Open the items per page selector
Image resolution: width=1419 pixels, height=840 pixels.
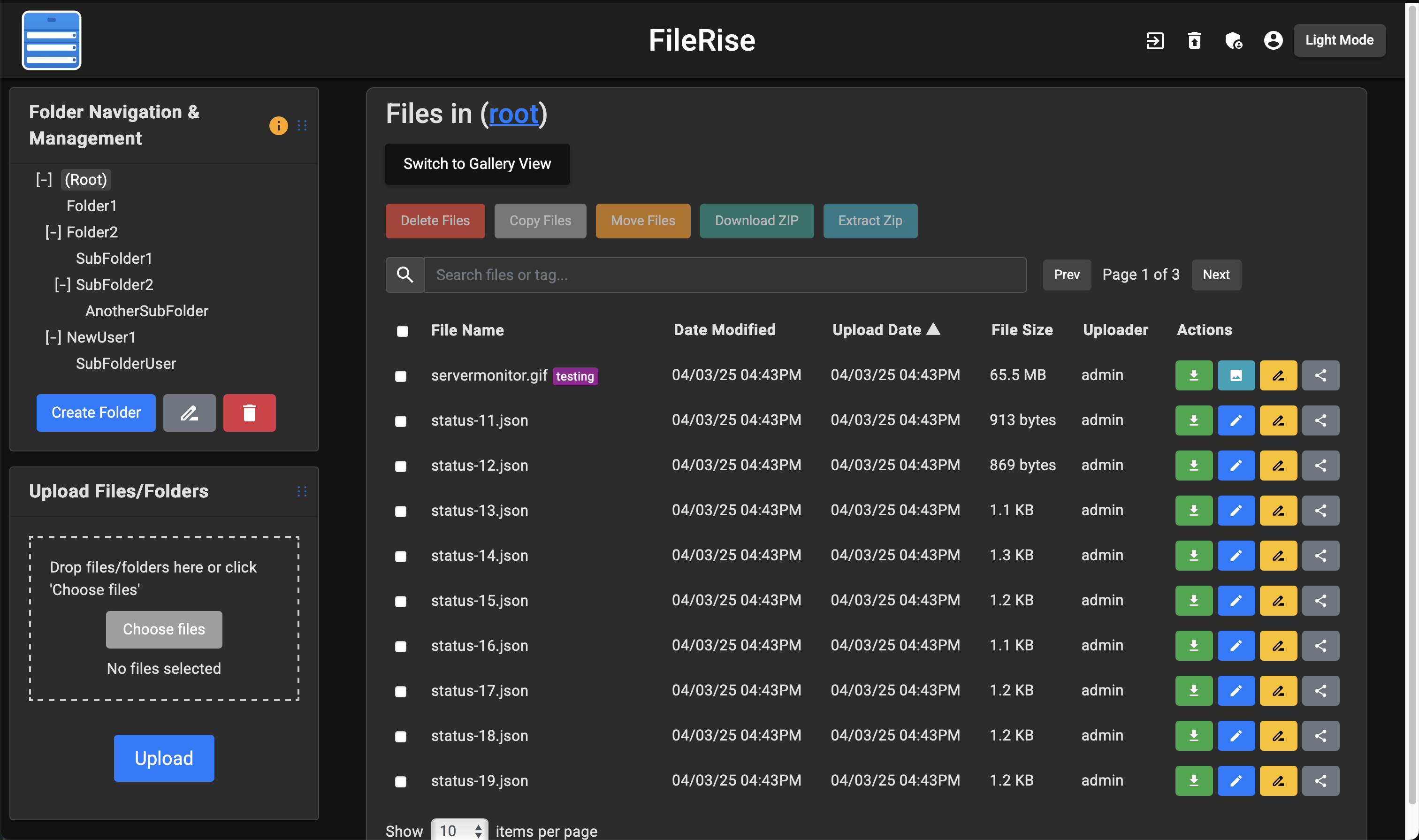[459, 830]
